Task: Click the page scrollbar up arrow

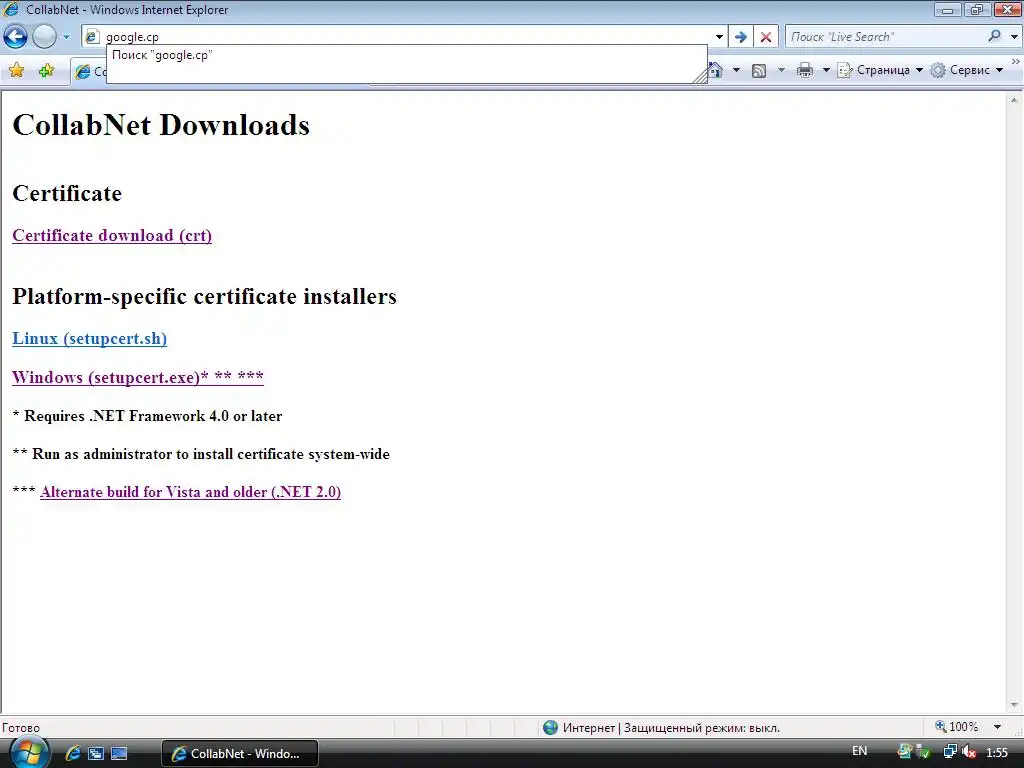Action: pos(1014,101)
